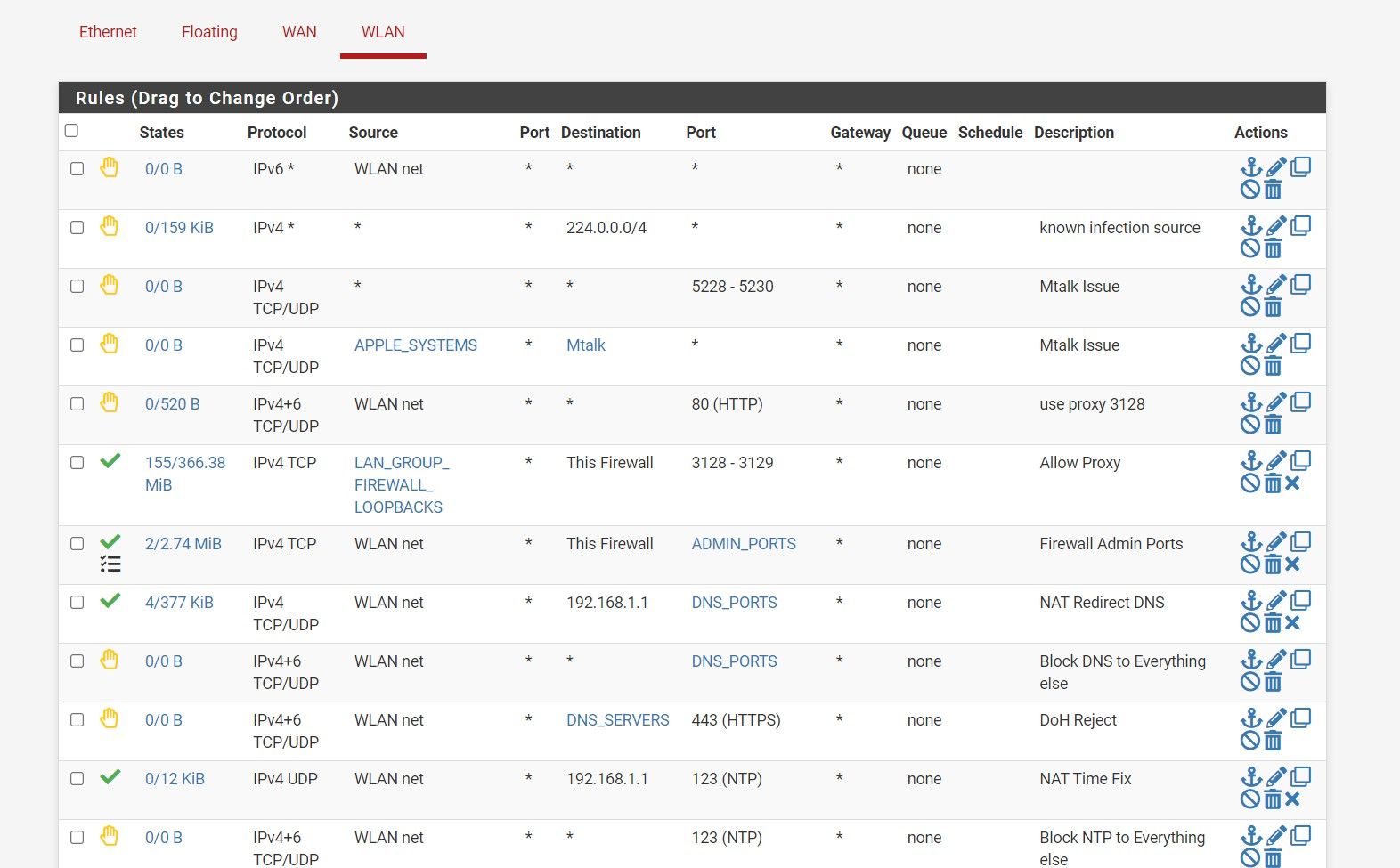
Task: Copy the Block NTP to Everything else rule
Action: 1300,836
